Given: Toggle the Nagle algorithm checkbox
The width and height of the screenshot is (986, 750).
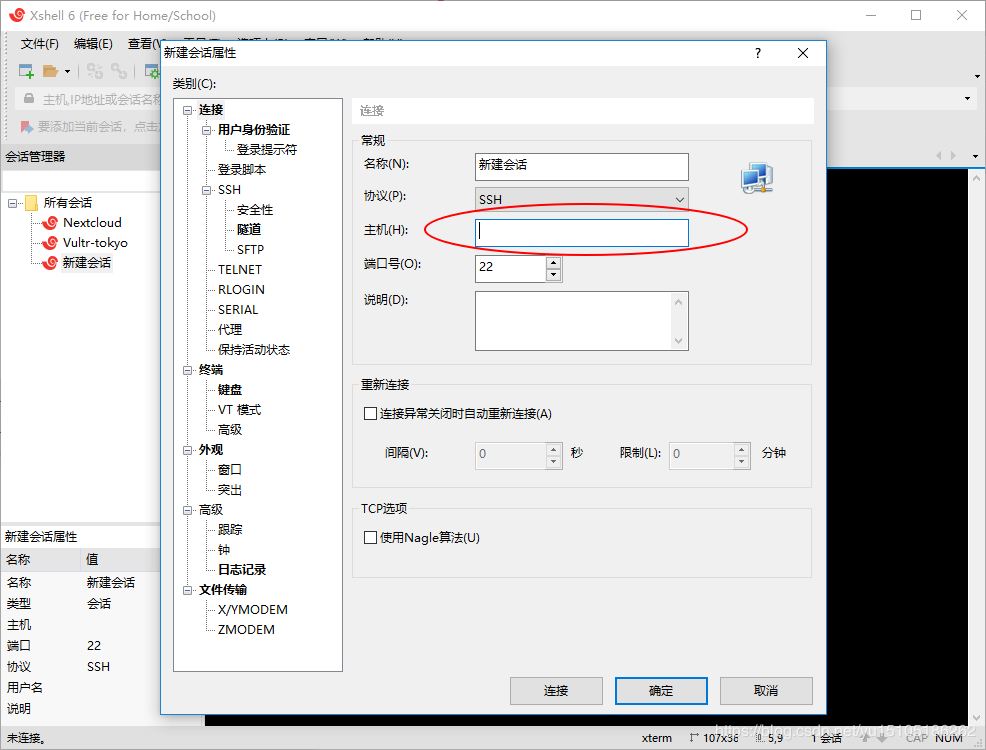Looking at the screenshot, I should click(x=370, y=537).
